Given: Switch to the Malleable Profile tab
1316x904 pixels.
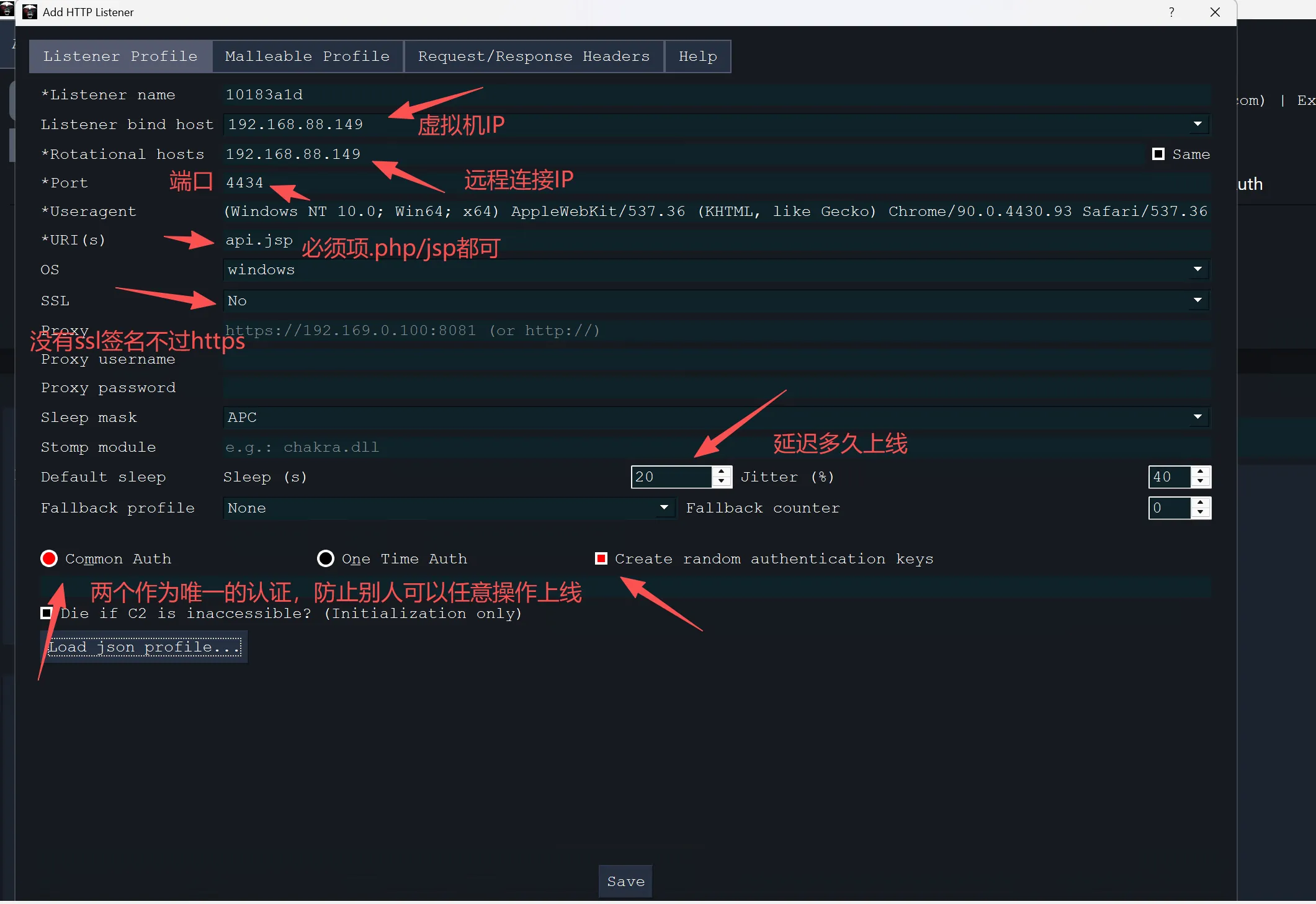Looking at the screenshot, I should point(307,56).
